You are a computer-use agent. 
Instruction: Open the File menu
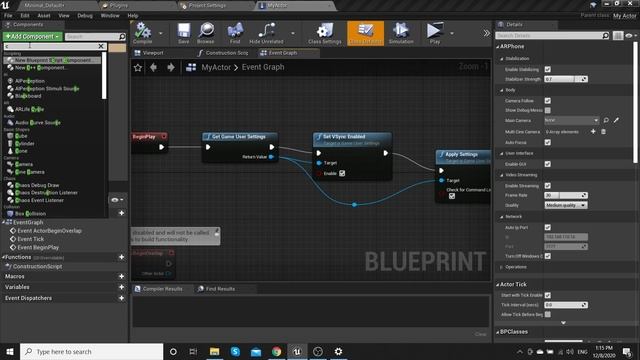coord(8,16)
